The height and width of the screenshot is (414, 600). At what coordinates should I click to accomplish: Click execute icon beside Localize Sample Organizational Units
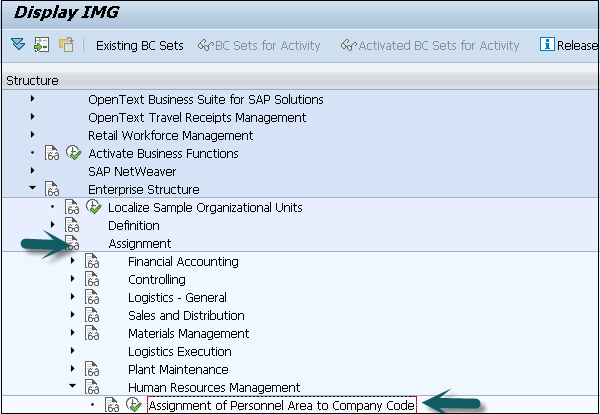point(94,207)
